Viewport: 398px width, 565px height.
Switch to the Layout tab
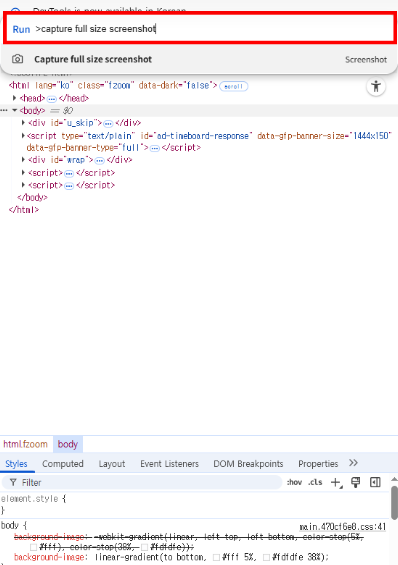(112, 464)
